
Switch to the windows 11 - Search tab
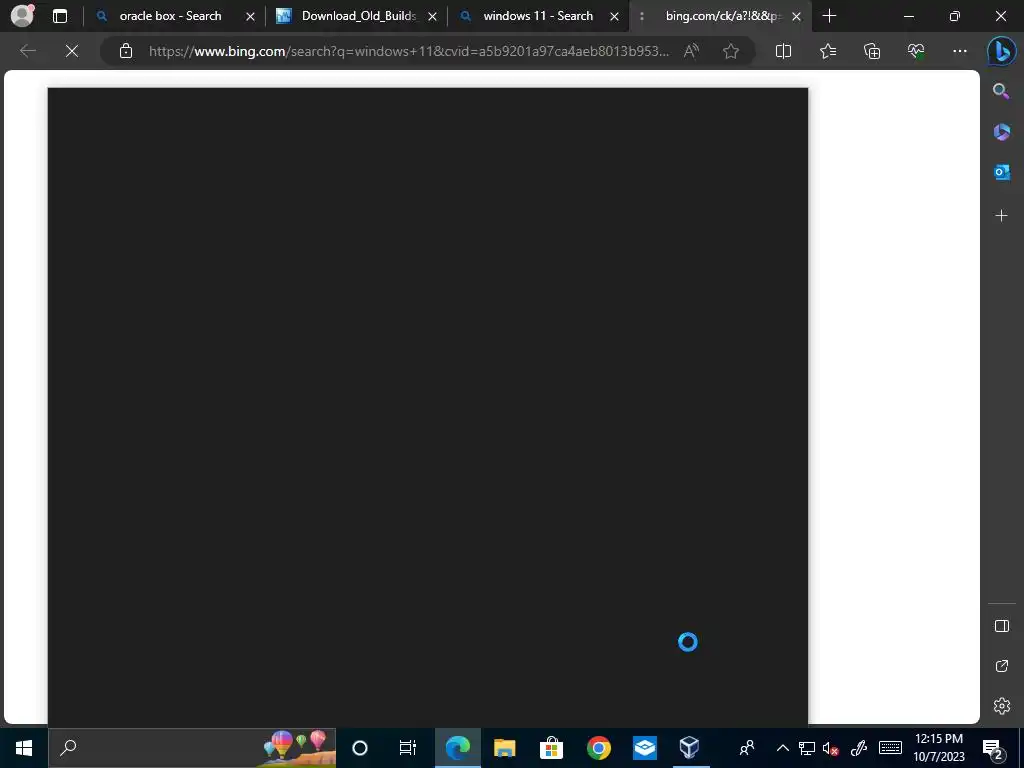538,16
